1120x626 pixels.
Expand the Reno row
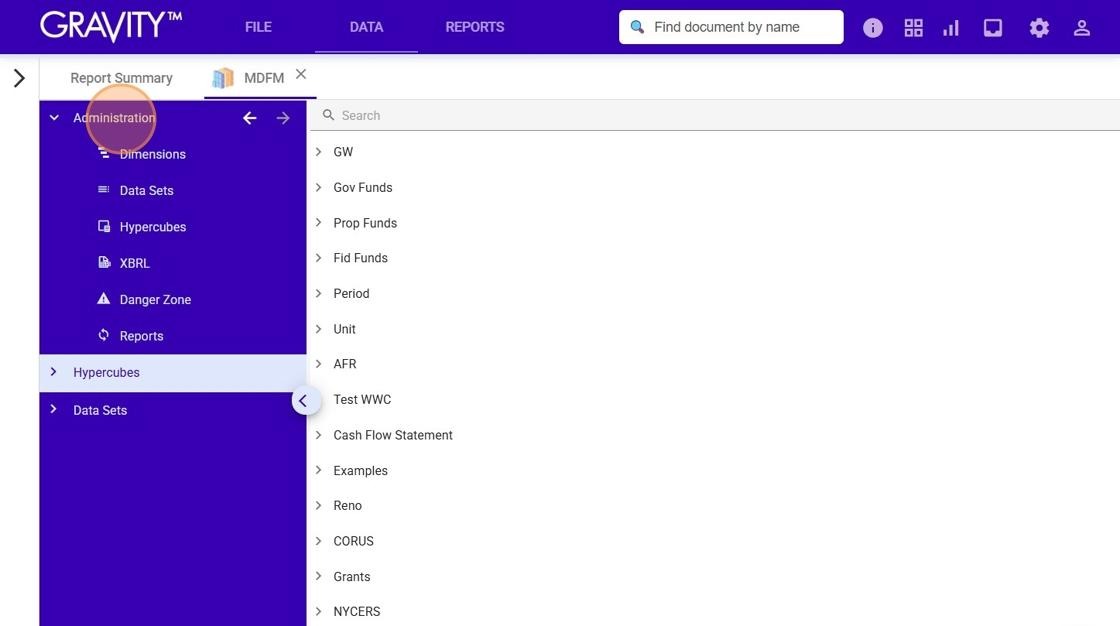click(x=319, y=505)
